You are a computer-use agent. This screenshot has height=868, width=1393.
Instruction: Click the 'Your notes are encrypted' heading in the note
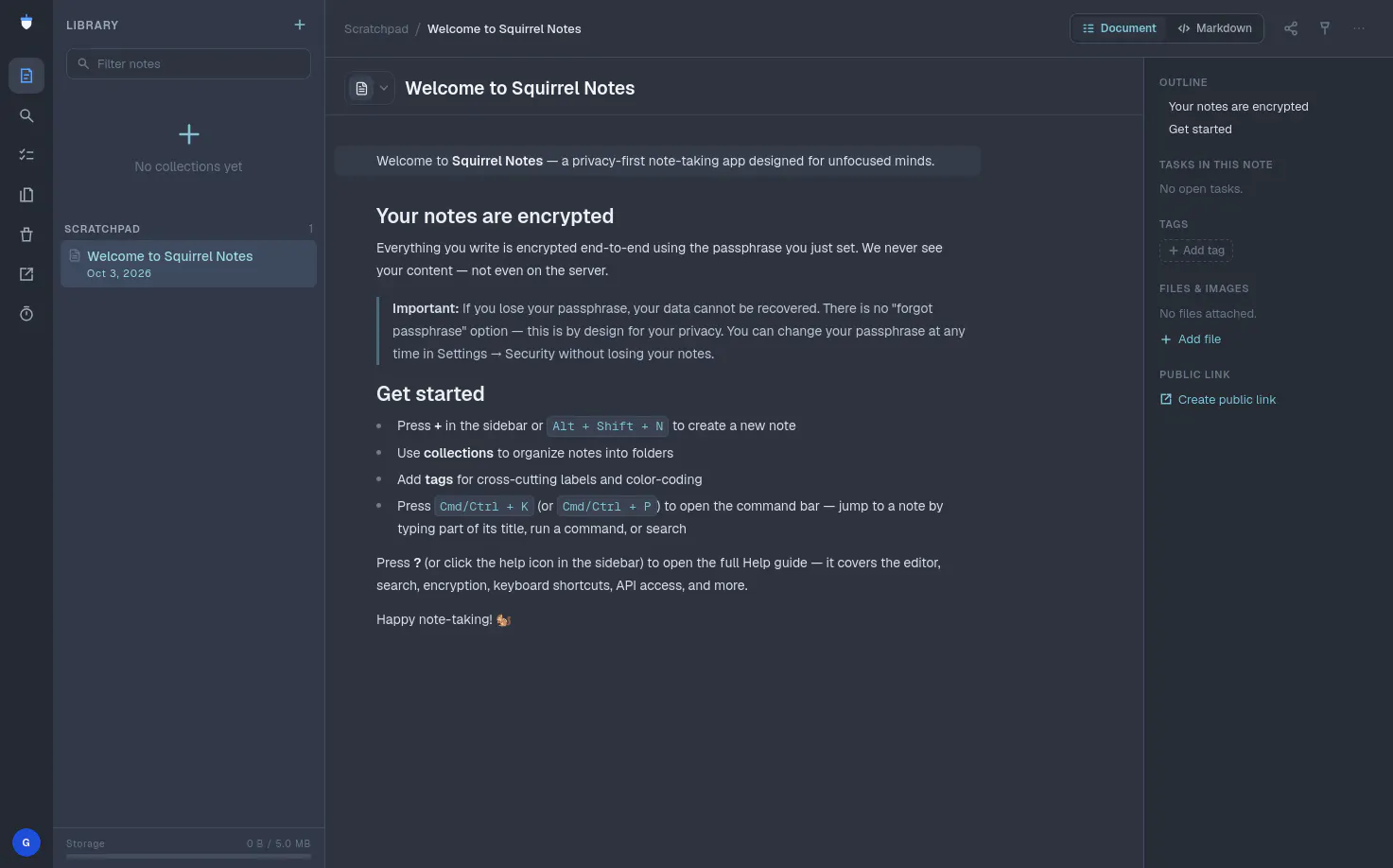[x=495, y=216]
